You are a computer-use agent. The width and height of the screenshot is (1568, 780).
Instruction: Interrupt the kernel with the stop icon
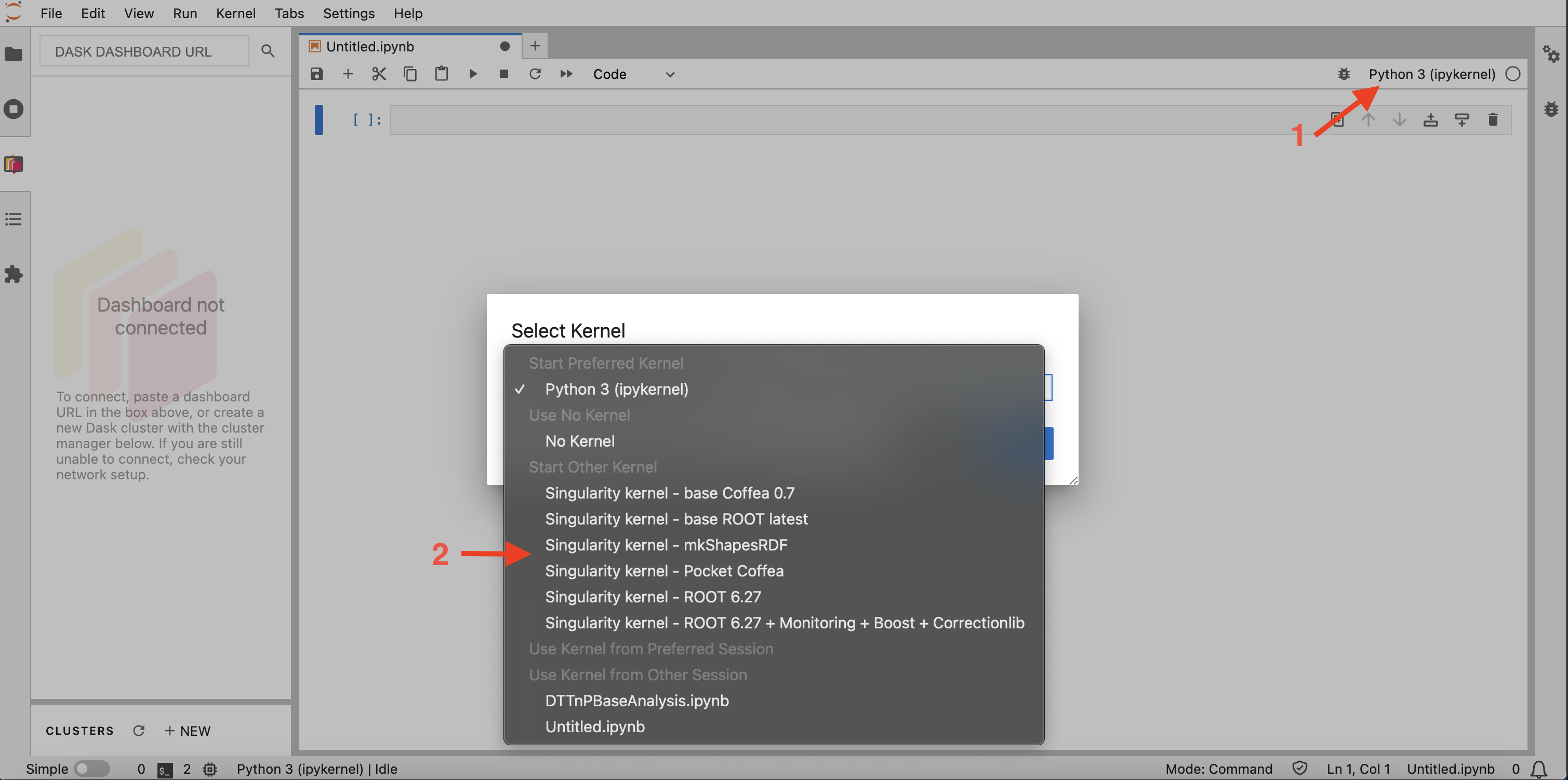point(503,74)
